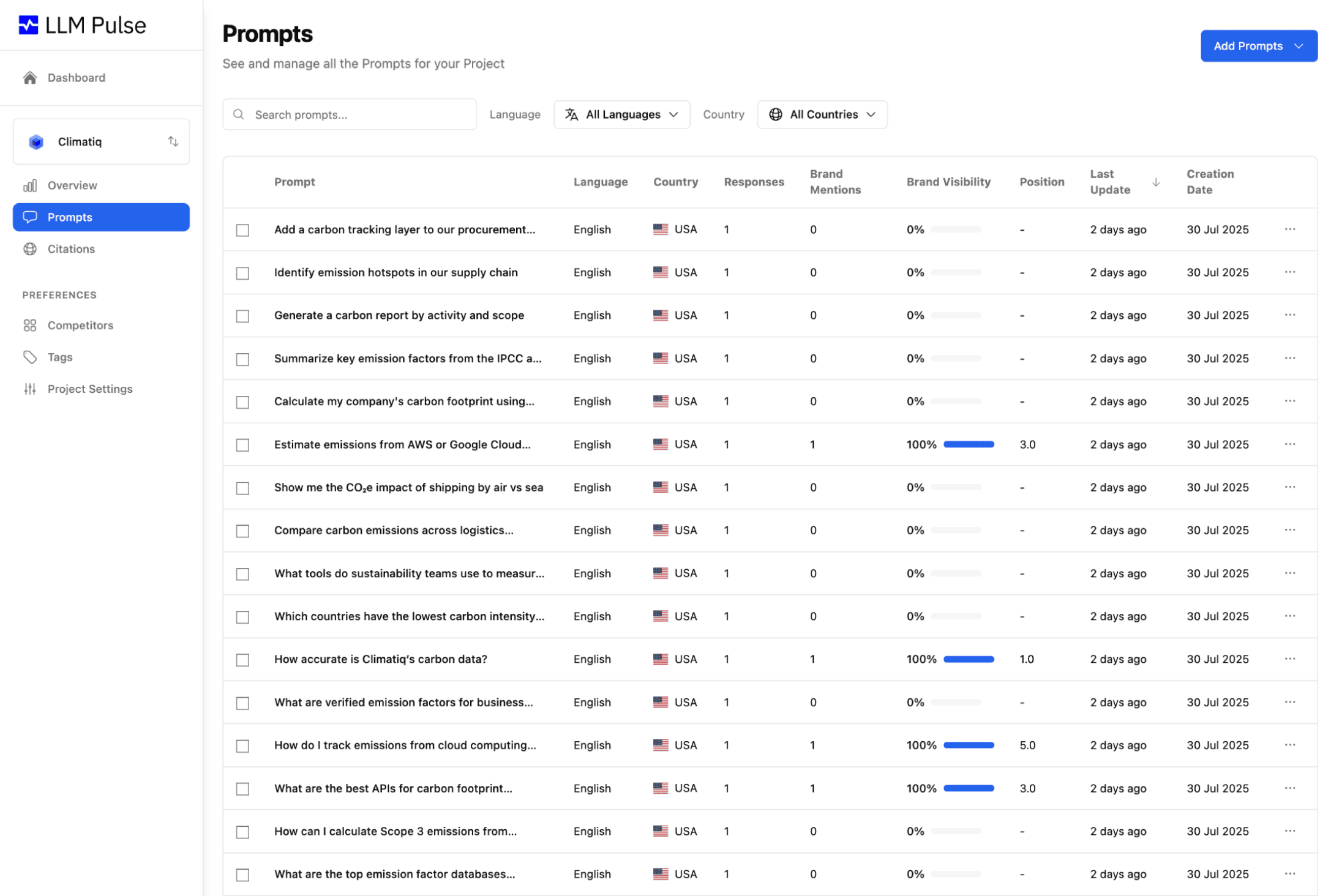Open the Citations page
The height and width of the screenshot is (896, 1331).
[101, 249]
